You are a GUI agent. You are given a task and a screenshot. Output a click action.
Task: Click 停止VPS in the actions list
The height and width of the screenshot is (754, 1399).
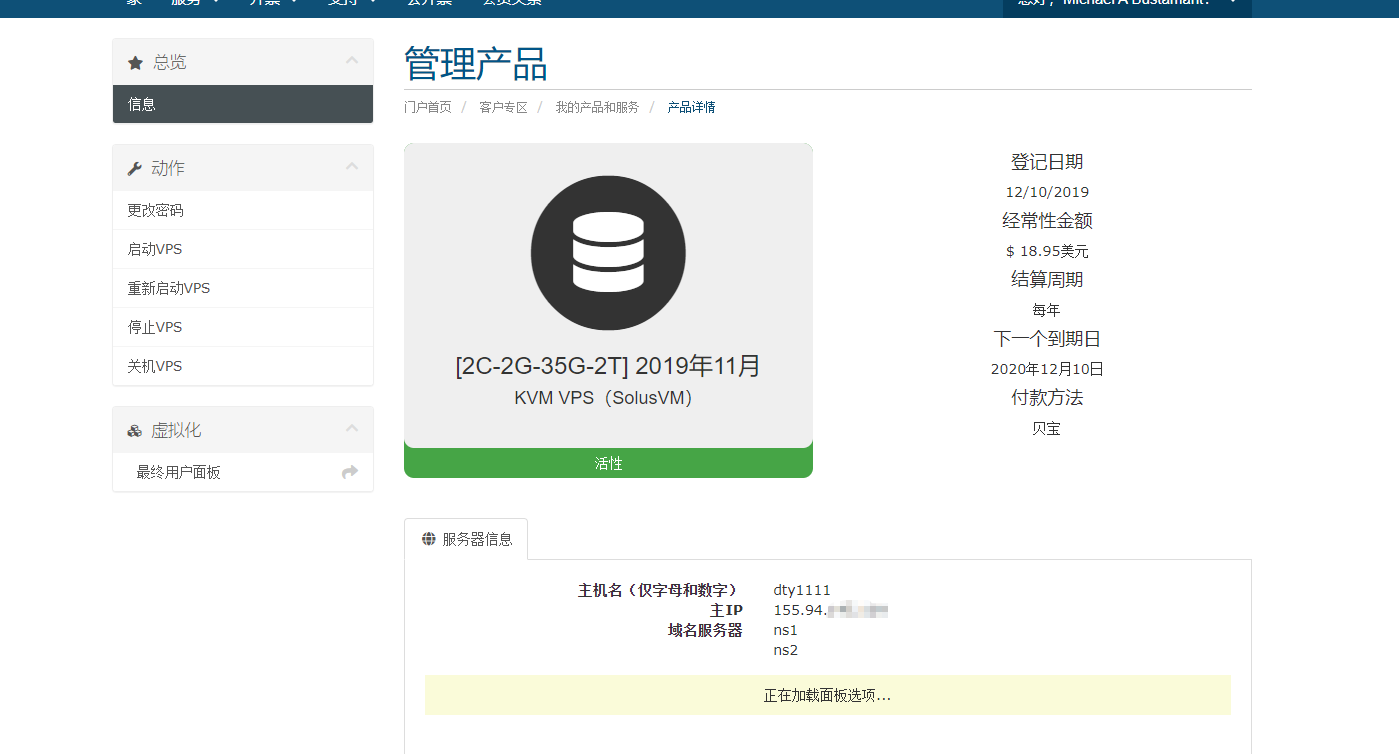tap(154, 327)
